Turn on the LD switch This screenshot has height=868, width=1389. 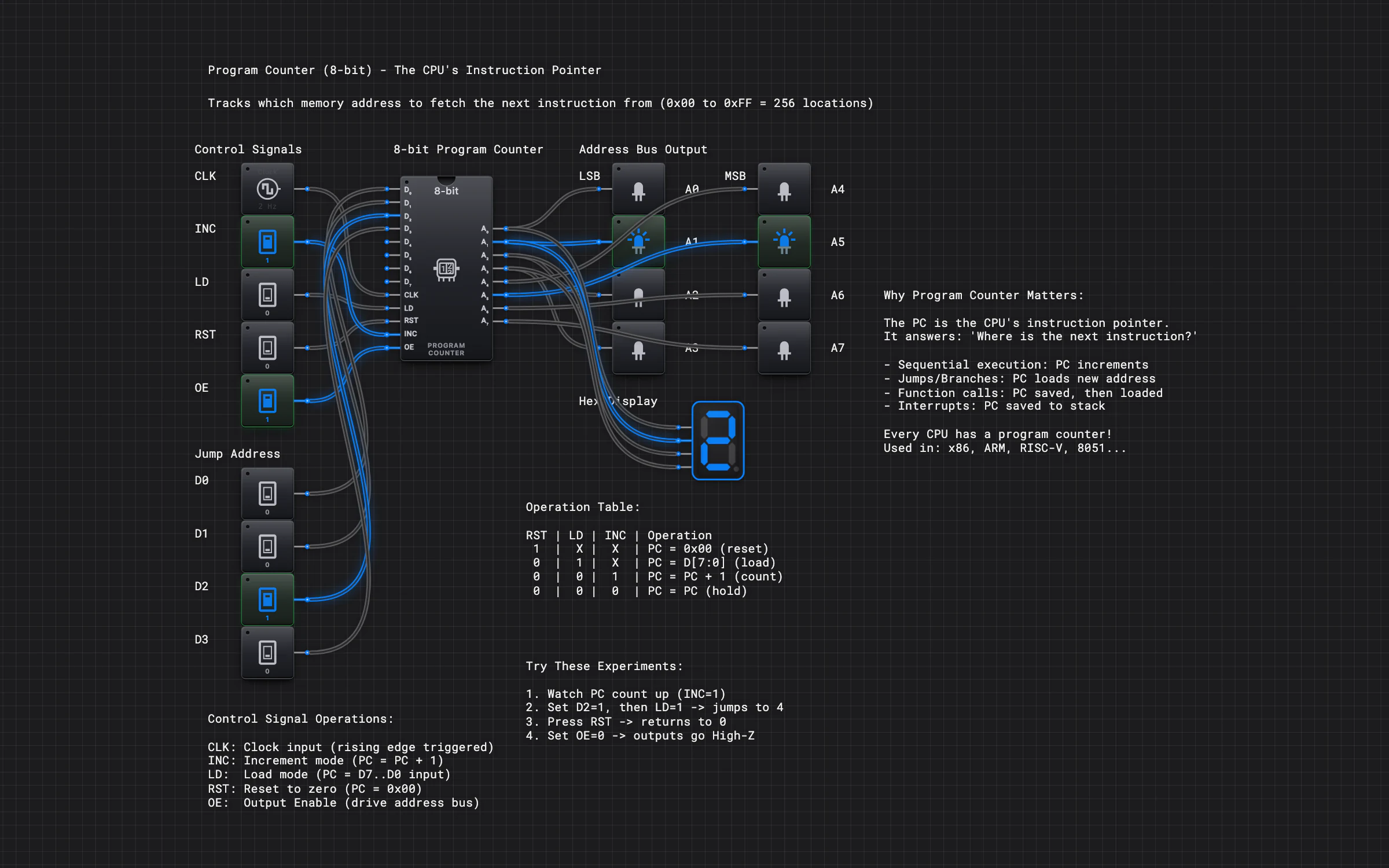point(267,295)
